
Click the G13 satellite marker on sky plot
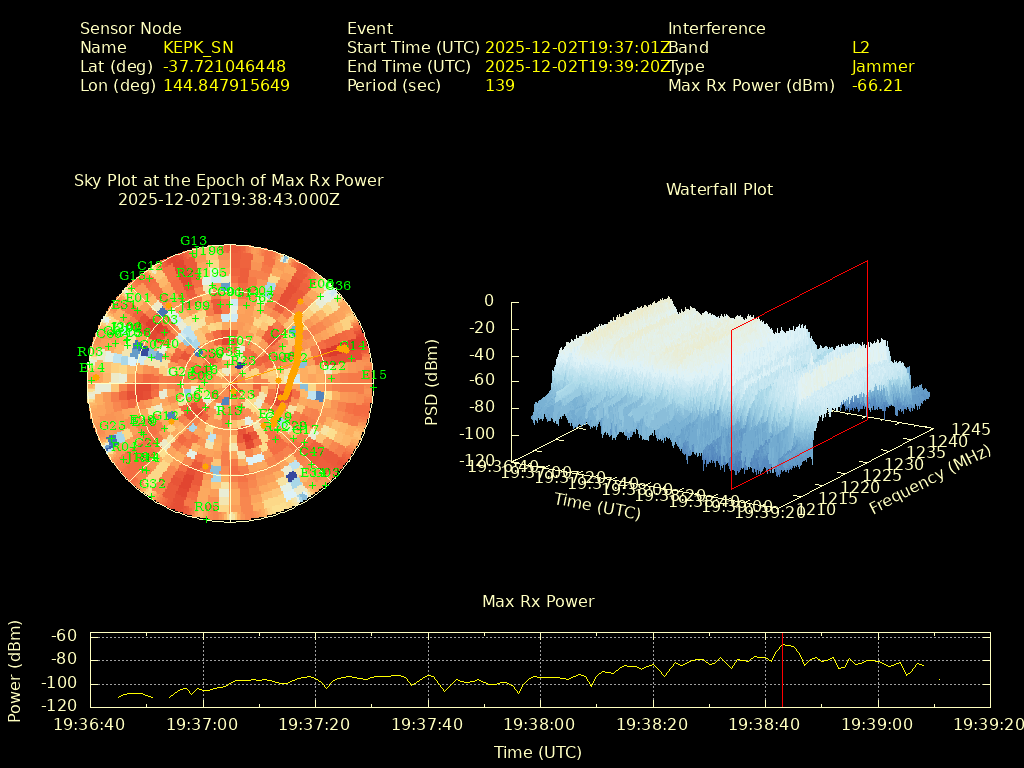193,241
